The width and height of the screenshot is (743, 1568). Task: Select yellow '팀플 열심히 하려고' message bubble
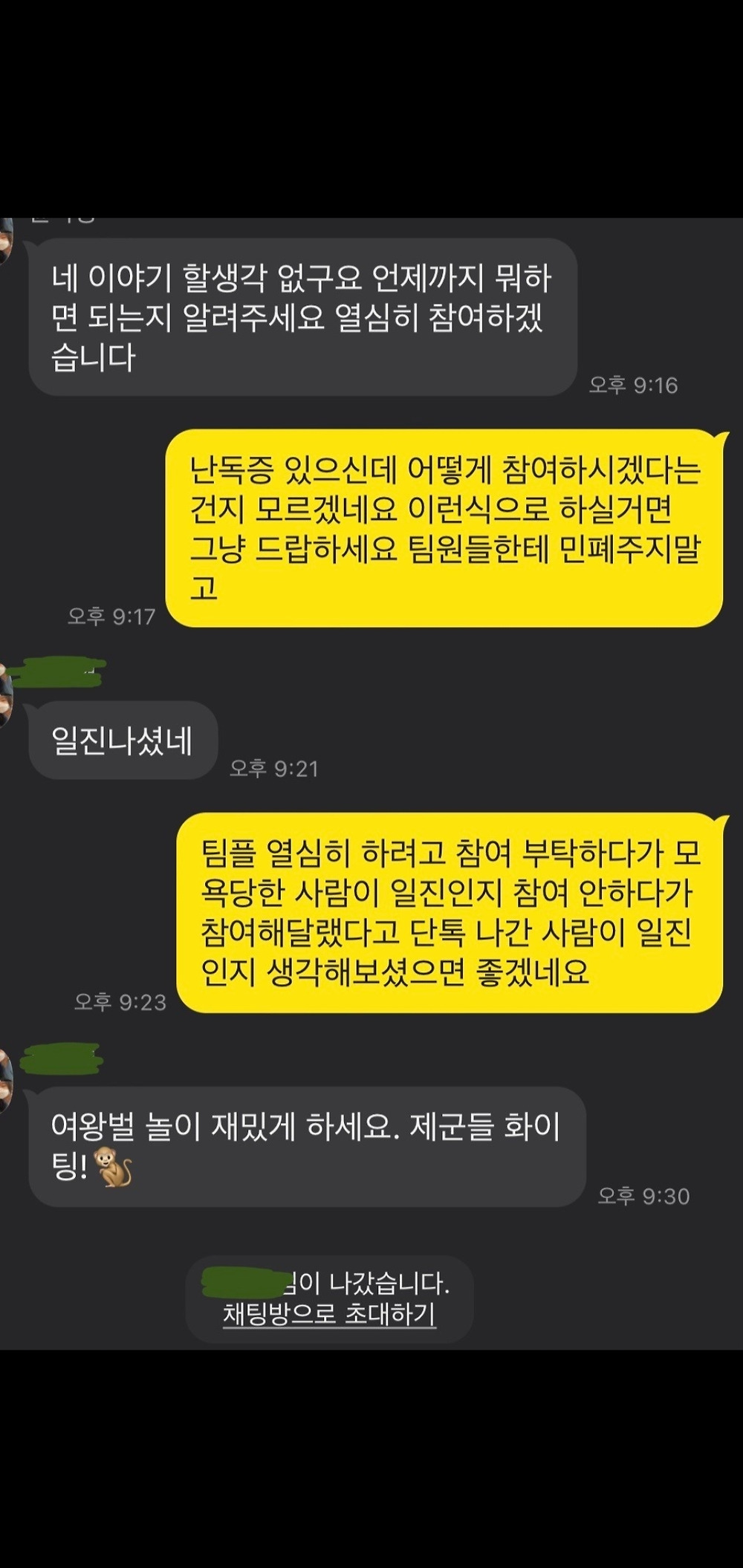coord(450,912)
